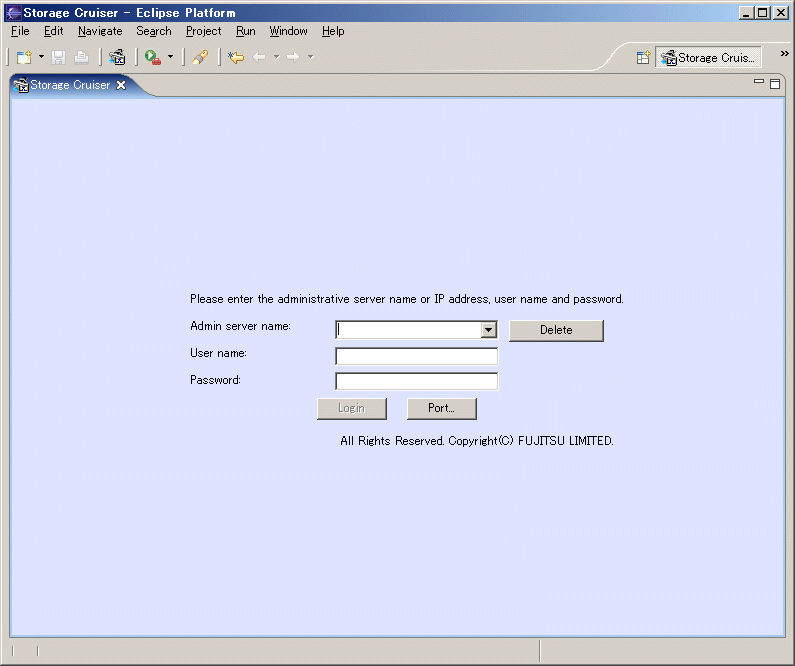The height and width of the screenshot is (666, 795).
Task: Click the Storage Cruiser toolbar launch icon
Action: pos(117,57)
